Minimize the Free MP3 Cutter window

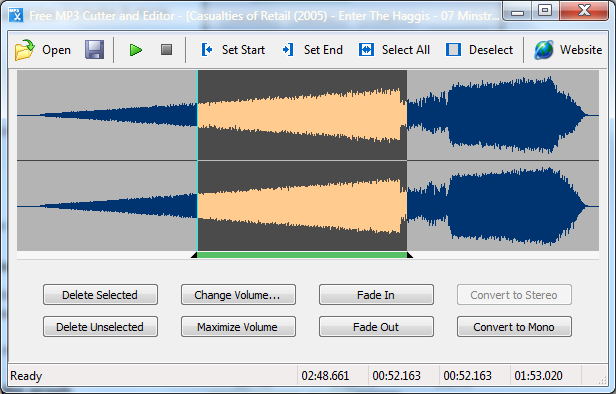coord(517,12)
